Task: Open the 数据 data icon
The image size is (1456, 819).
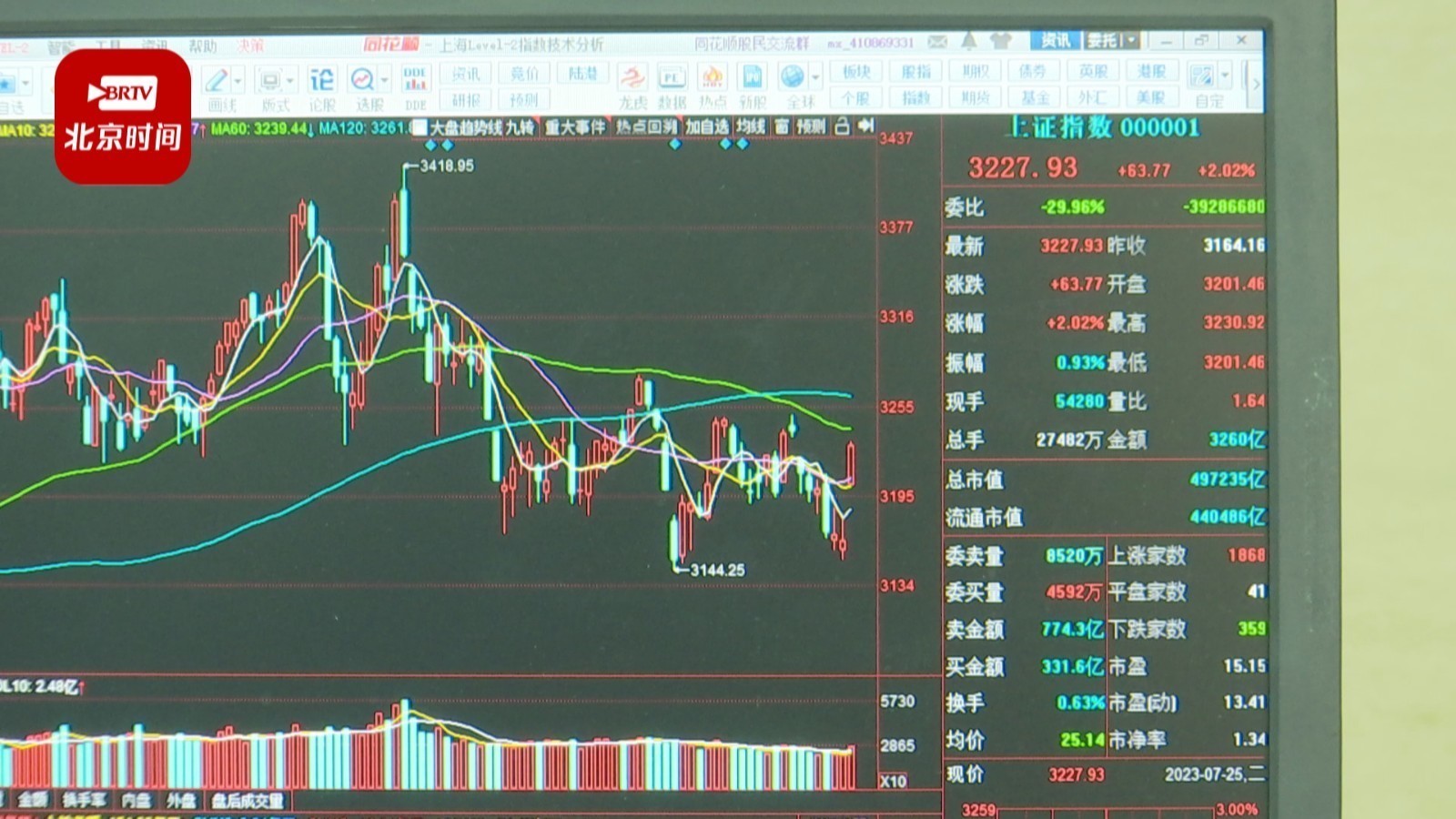Action: click(672, 78)
